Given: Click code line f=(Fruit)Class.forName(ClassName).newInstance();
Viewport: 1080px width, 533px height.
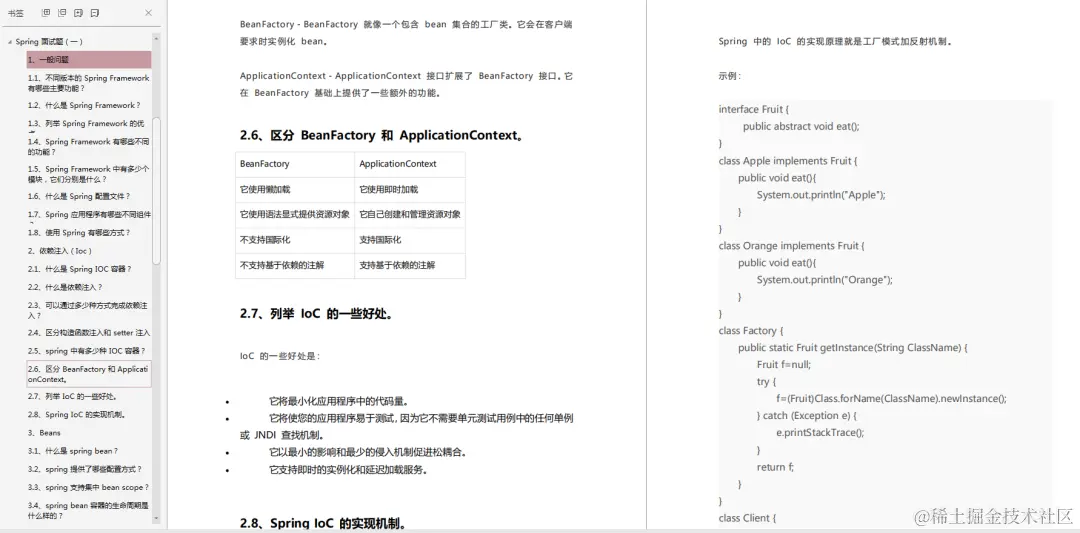Looking at the screenshot, I should tap(891, 399).
